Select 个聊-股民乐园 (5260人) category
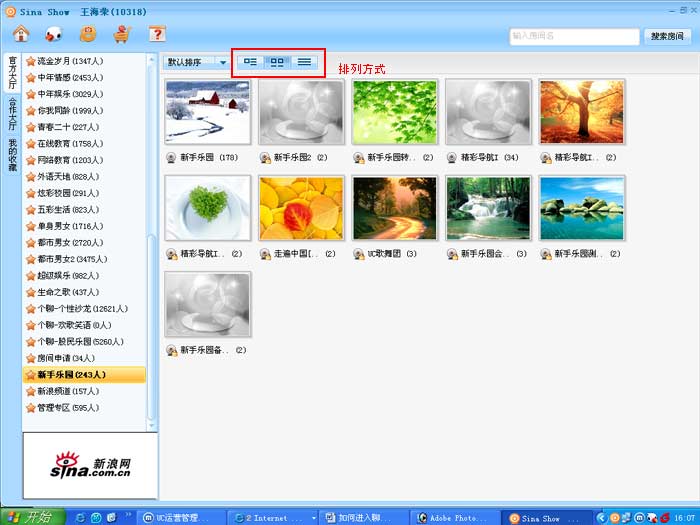Viewport: 700px width, 525px height. (84, 342)
